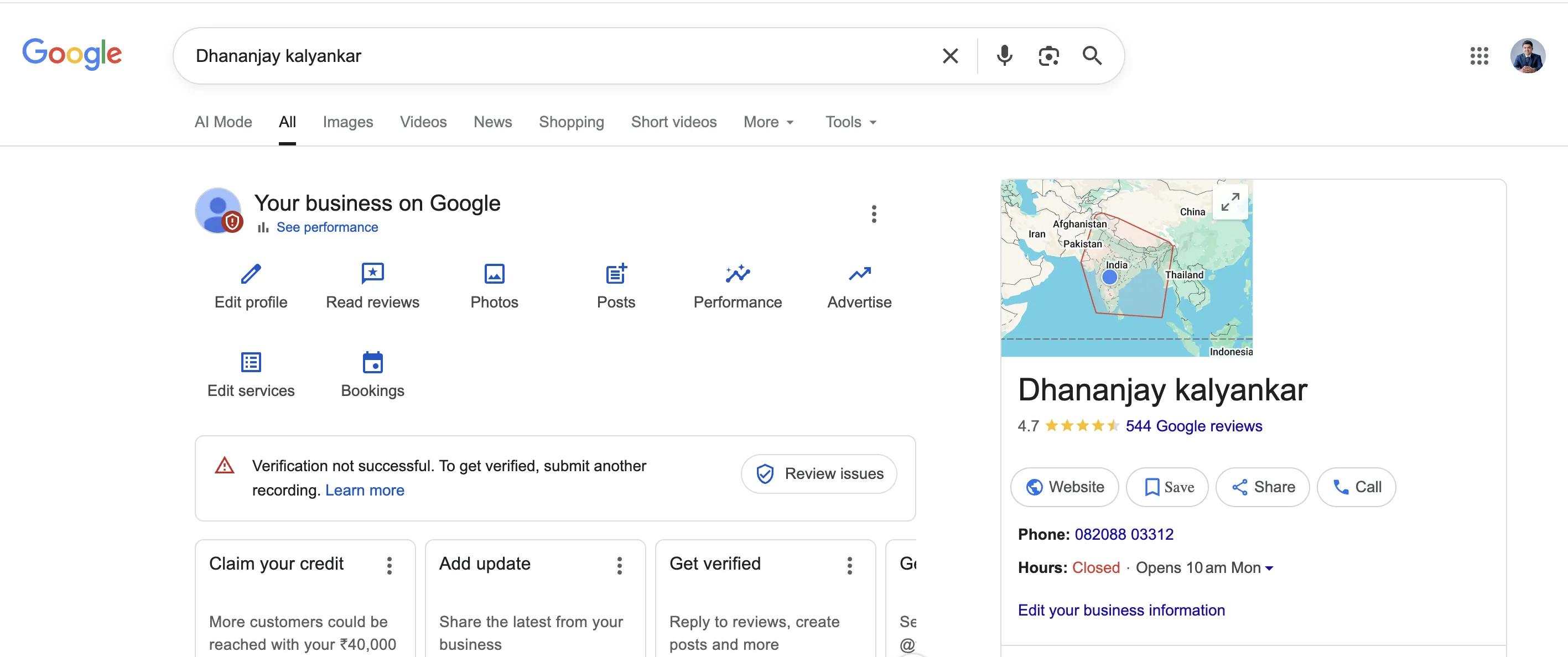Click into the search input field
Viewport: 1568px width, 657px height.
[x=548, y=55]
